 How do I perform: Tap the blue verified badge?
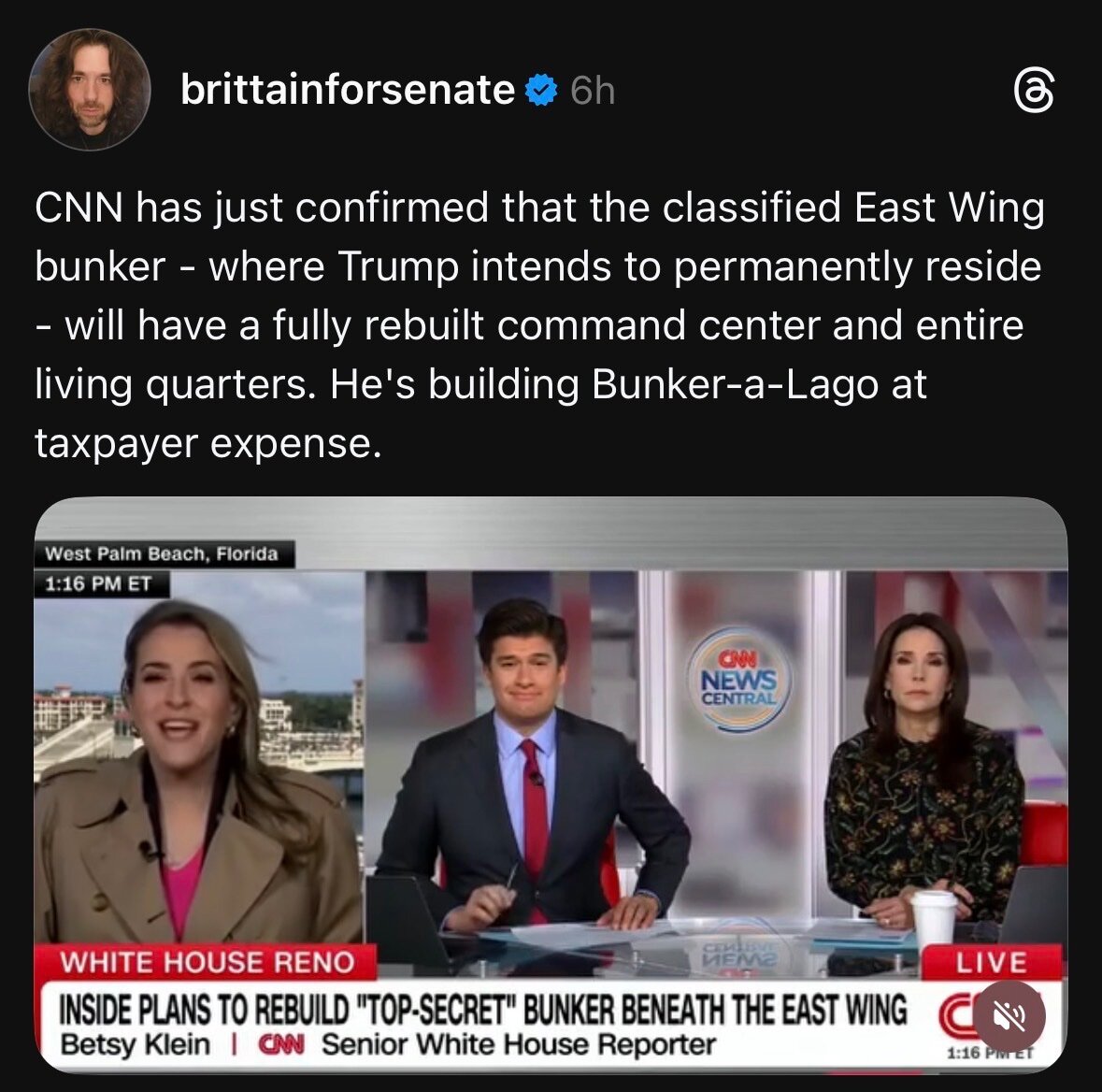click(x=541, y=90)
